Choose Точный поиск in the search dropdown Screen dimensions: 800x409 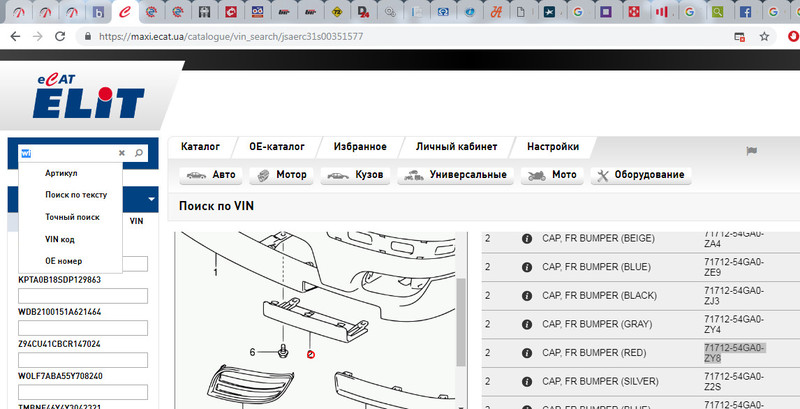(73, 217)
